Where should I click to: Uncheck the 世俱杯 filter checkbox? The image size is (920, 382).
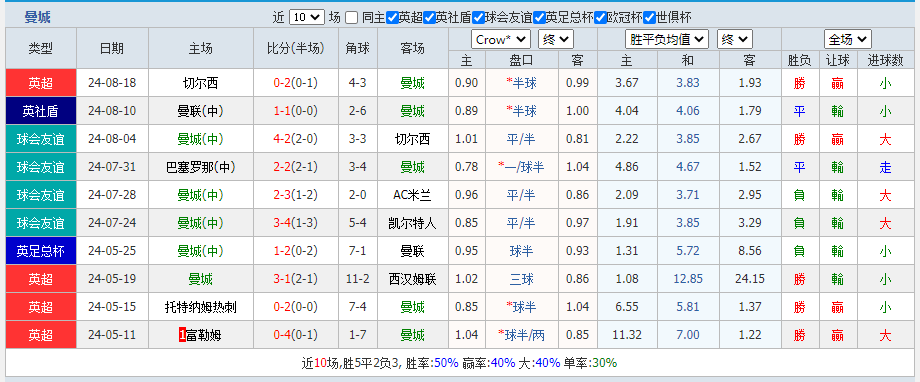click(650, 18)
